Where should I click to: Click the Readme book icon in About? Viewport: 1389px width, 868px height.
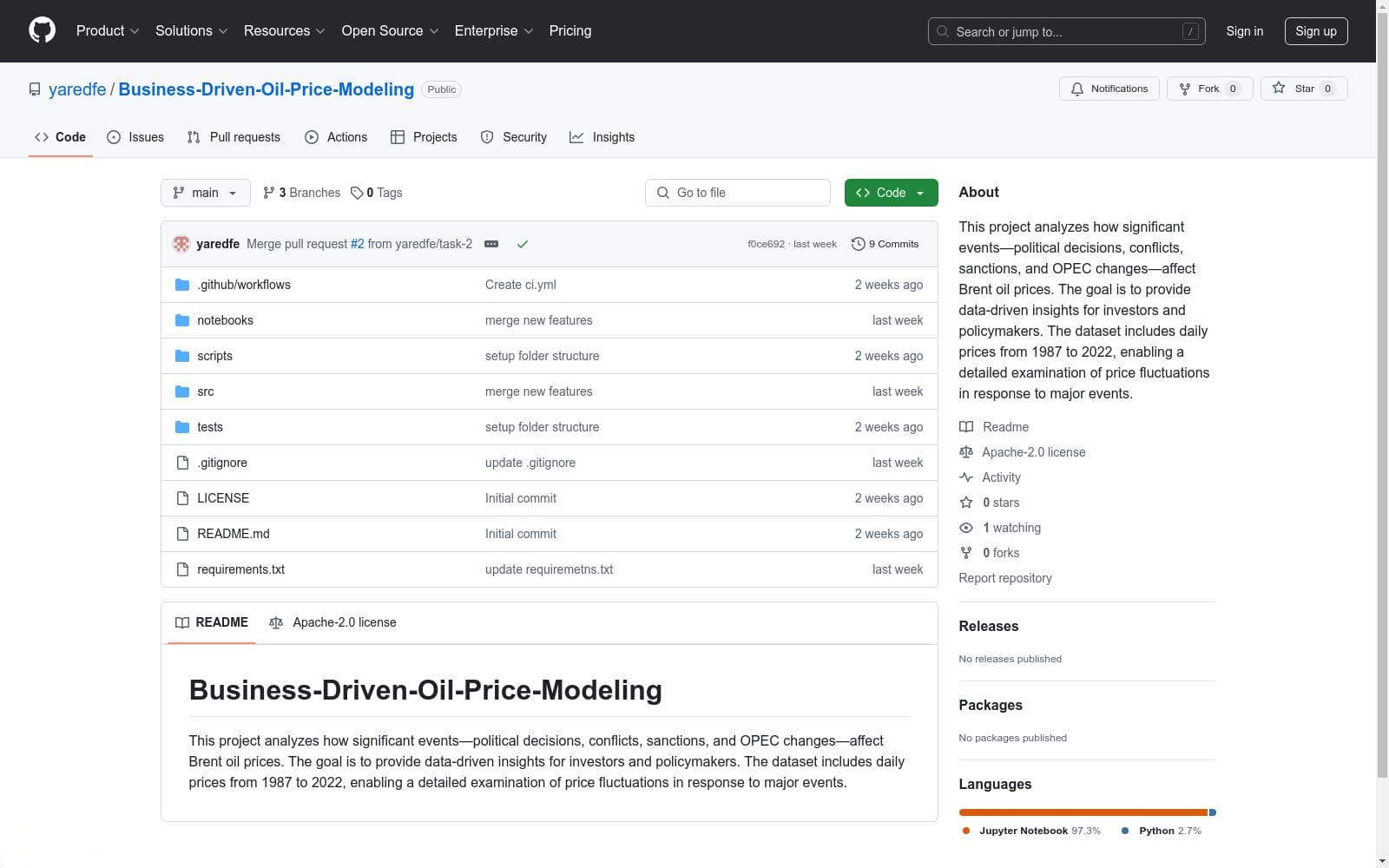[966, 427]
